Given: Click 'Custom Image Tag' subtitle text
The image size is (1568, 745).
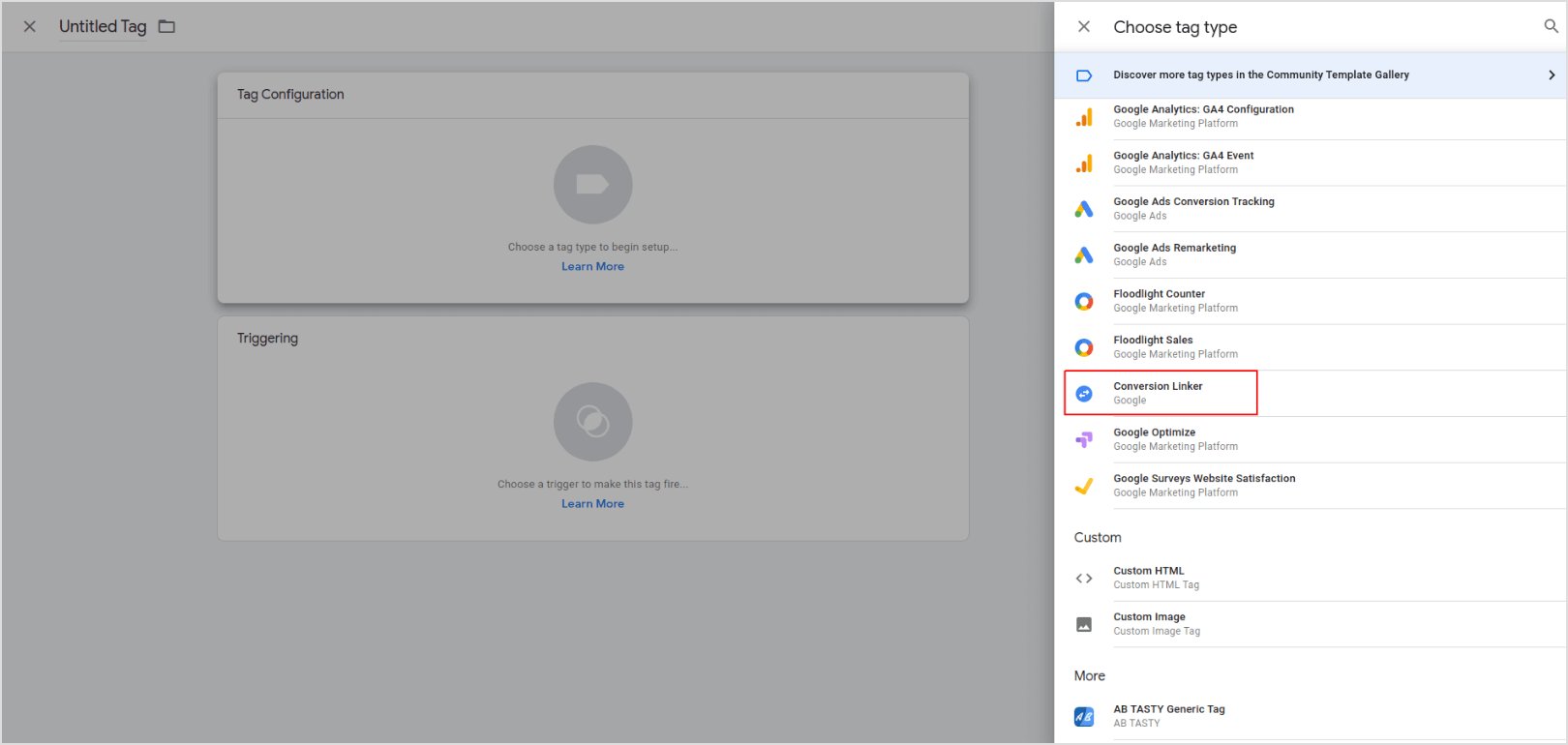Looking at the screenshot, I should [x=1157, y=632].
